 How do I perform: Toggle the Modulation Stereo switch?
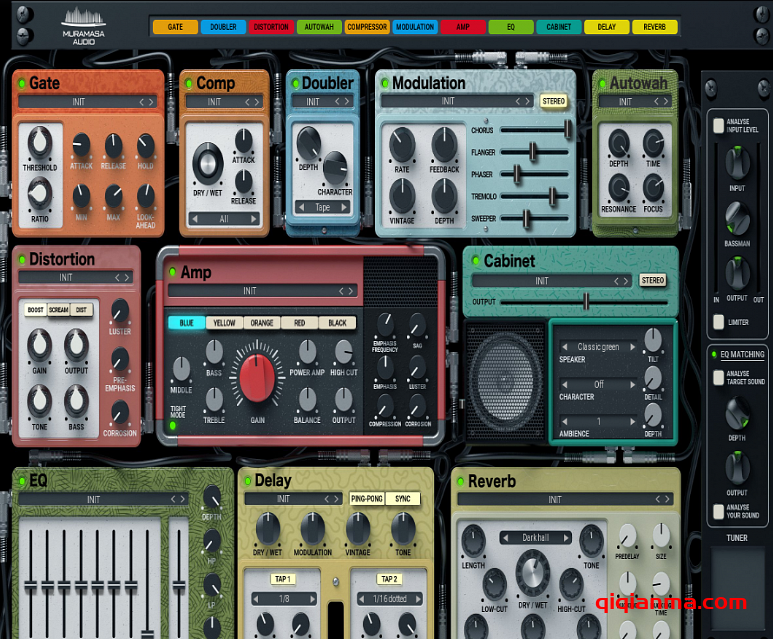pos(553,101)
